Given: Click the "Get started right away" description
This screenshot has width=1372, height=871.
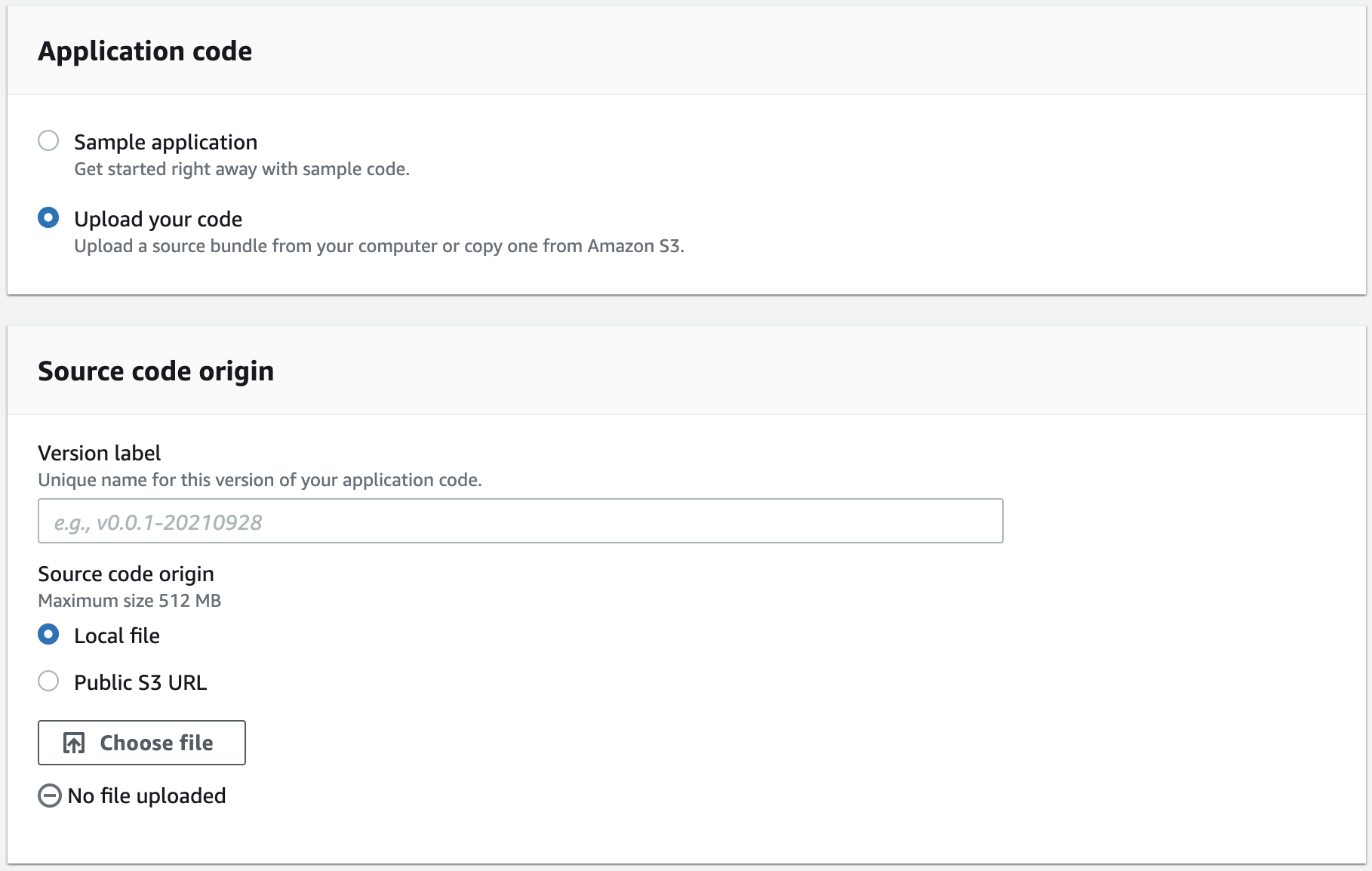Looking at the screenshot, I should click(x=241, y=169).
